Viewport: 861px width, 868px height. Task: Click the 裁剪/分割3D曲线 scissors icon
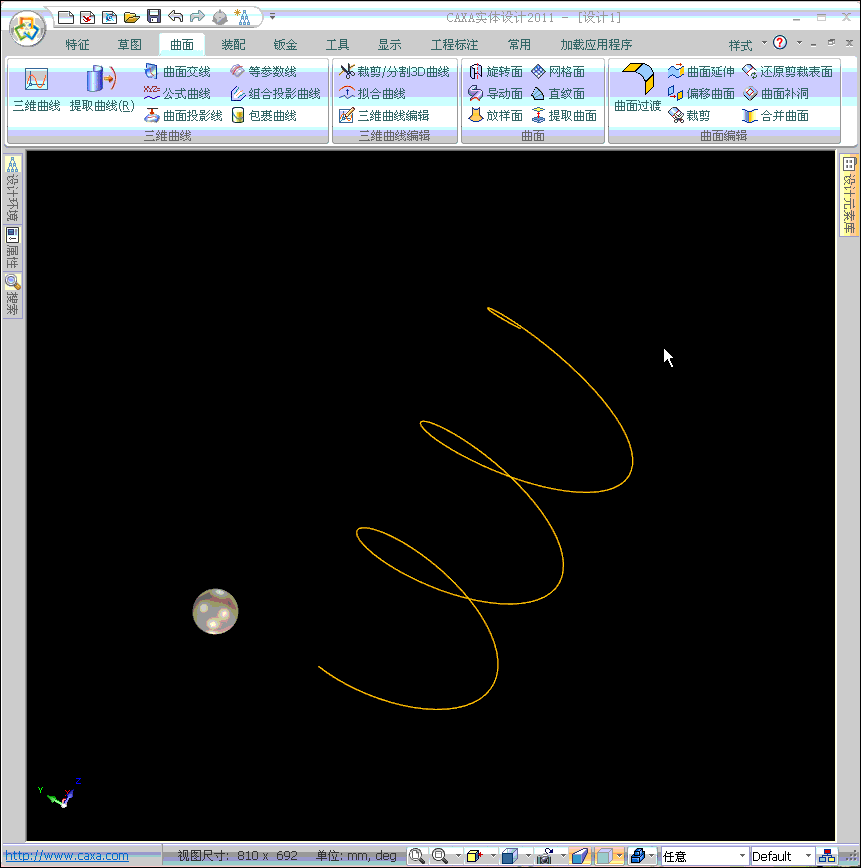click(347, 72)
